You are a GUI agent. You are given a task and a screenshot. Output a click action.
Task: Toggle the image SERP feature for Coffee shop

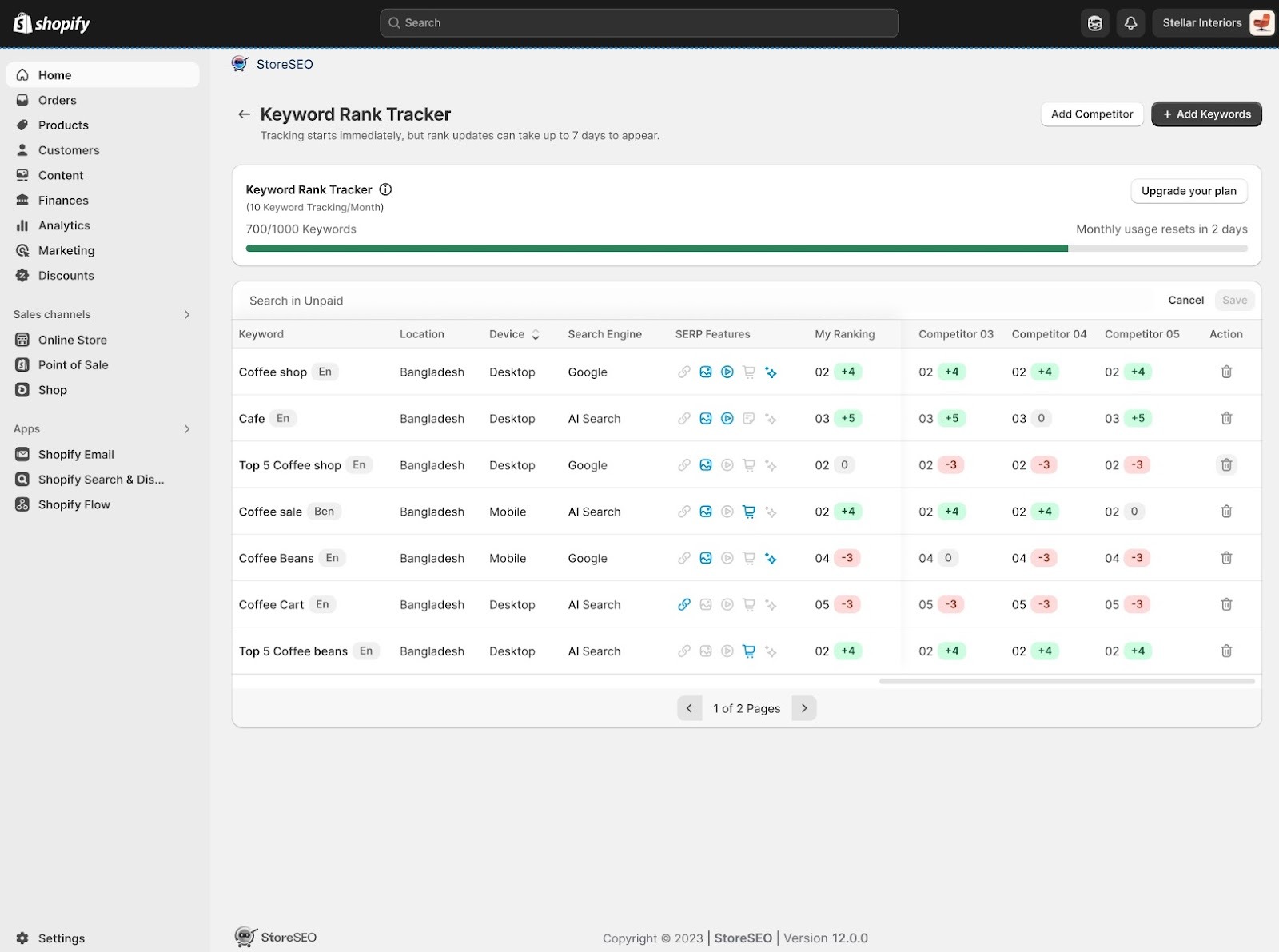[706, 372]
